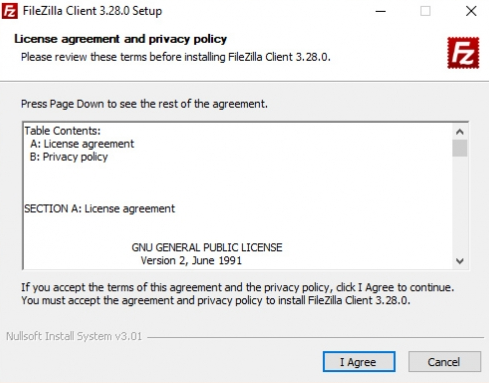
Task: Click the I Agree button
Action: (x=359, y=362)
